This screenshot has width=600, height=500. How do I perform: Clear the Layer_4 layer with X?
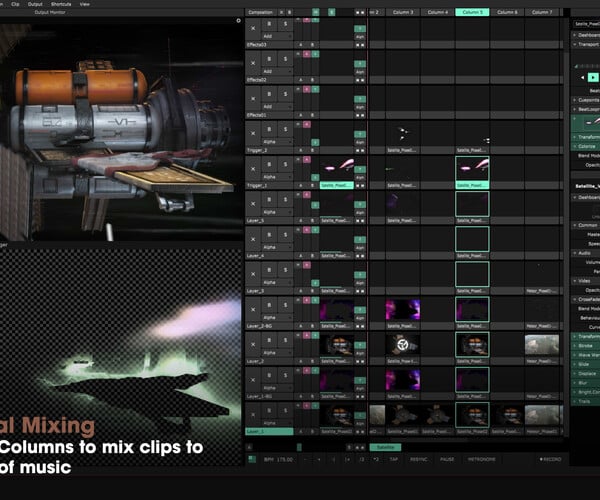(x=253, y=239)
